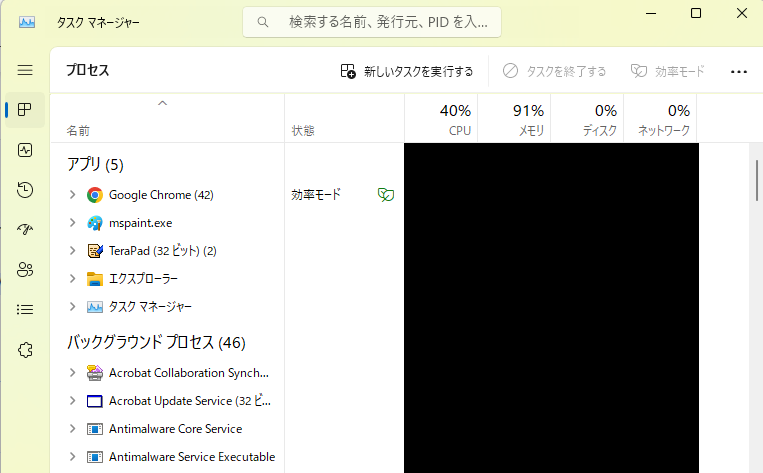Click the vertical scrollbar thumb
Image resolution: width=763 pixels, height=473 pixels.
click(757, 180)
